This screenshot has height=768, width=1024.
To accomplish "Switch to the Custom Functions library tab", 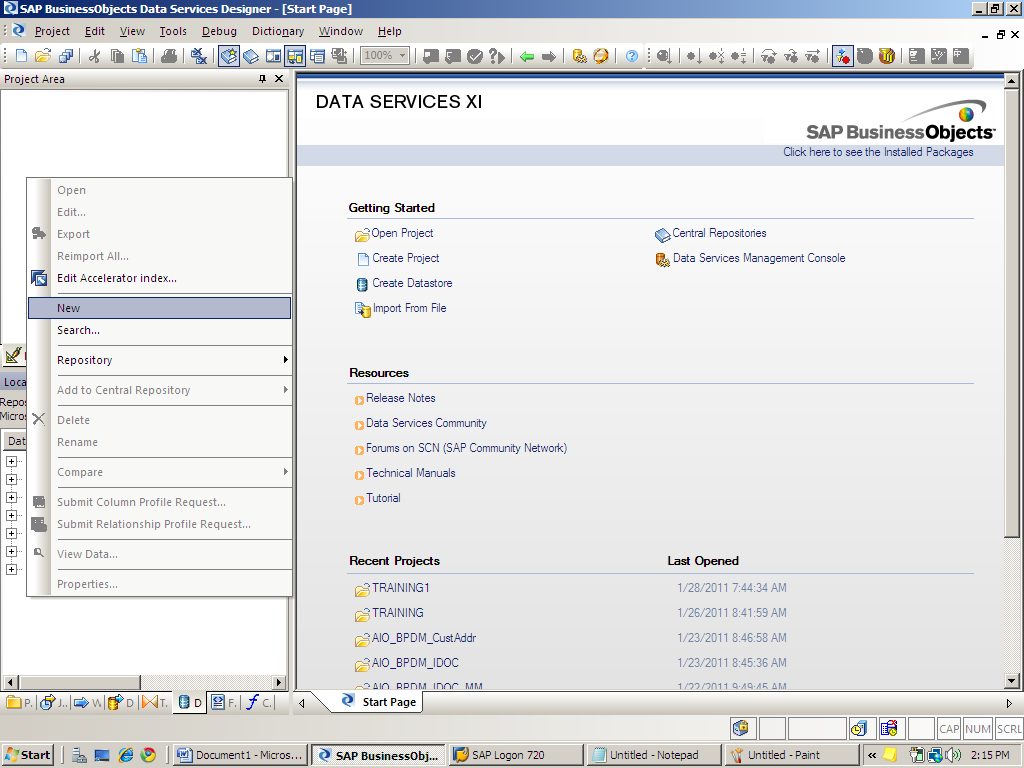I will (x=259, y=703).
